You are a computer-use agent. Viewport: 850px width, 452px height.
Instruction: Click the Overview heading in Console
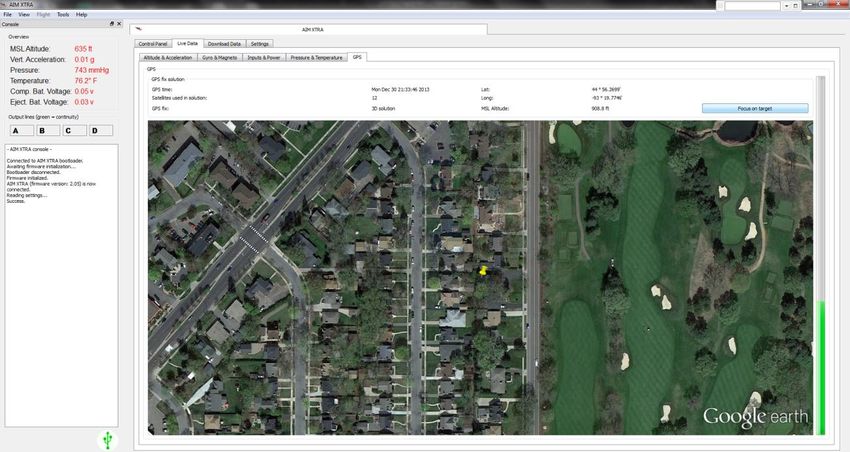coord(18,37)
